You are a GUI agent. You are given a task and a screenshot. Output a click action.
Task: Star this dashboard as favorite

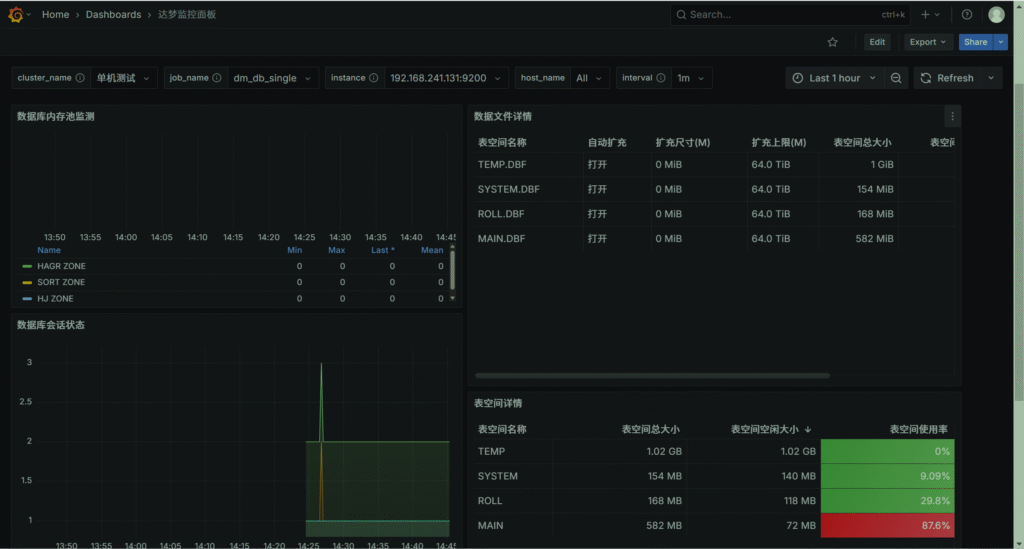pos(832,42)
